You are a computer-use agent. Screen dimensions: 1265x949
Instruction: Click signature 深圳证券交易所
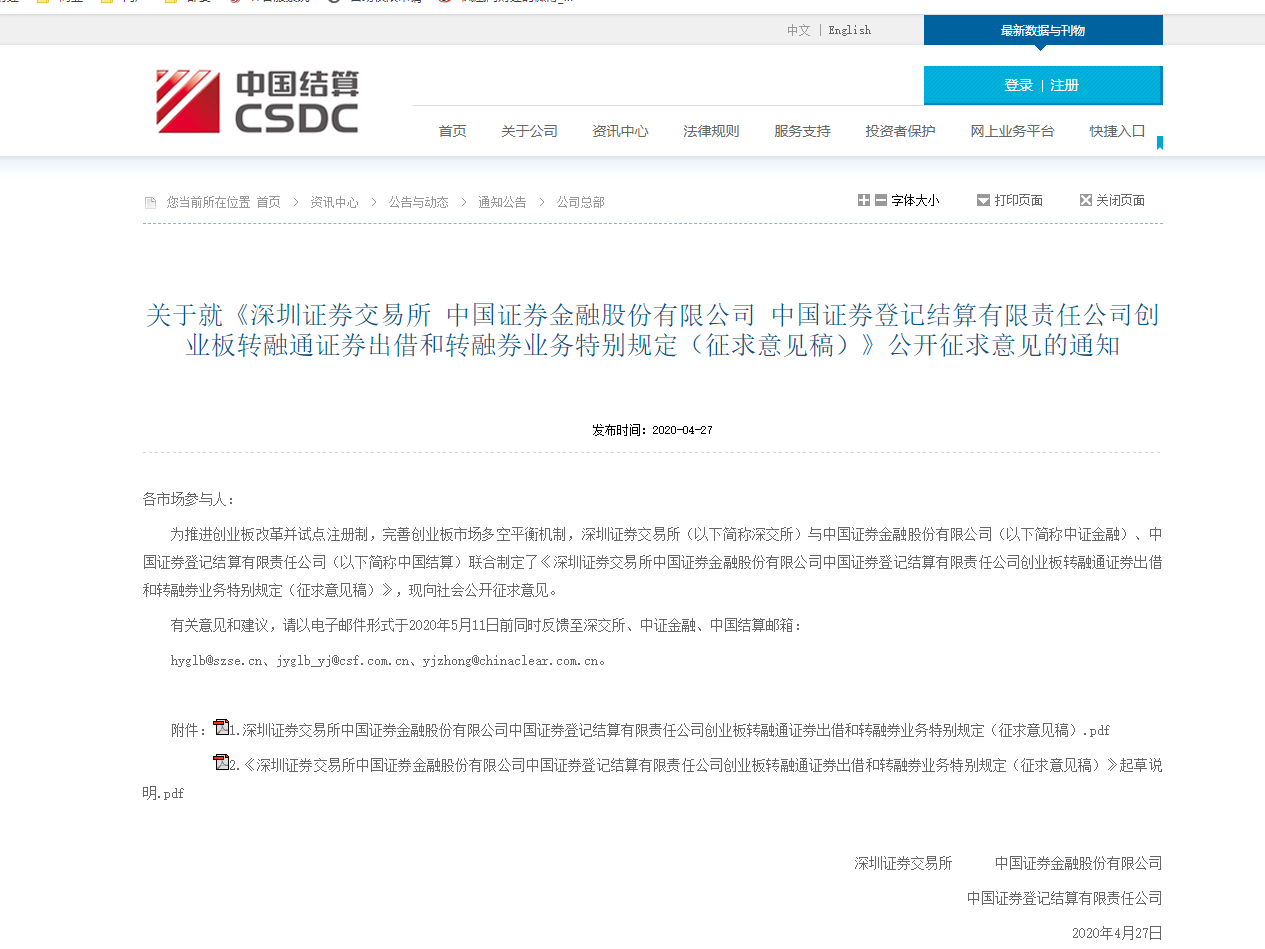[x=903, y=863]
